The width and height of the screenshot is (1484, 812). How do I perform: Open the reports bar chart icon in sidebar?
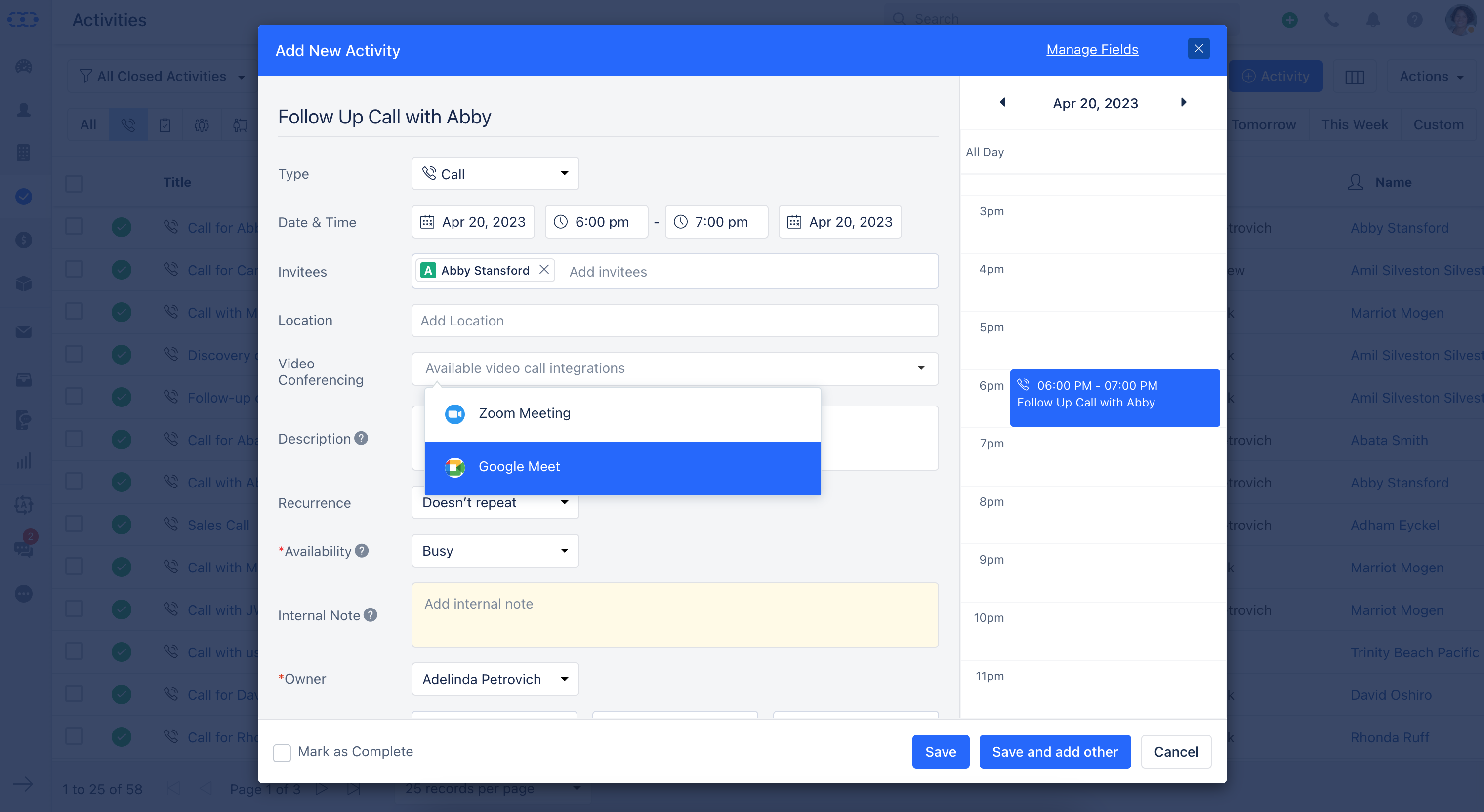click(24, 461)
